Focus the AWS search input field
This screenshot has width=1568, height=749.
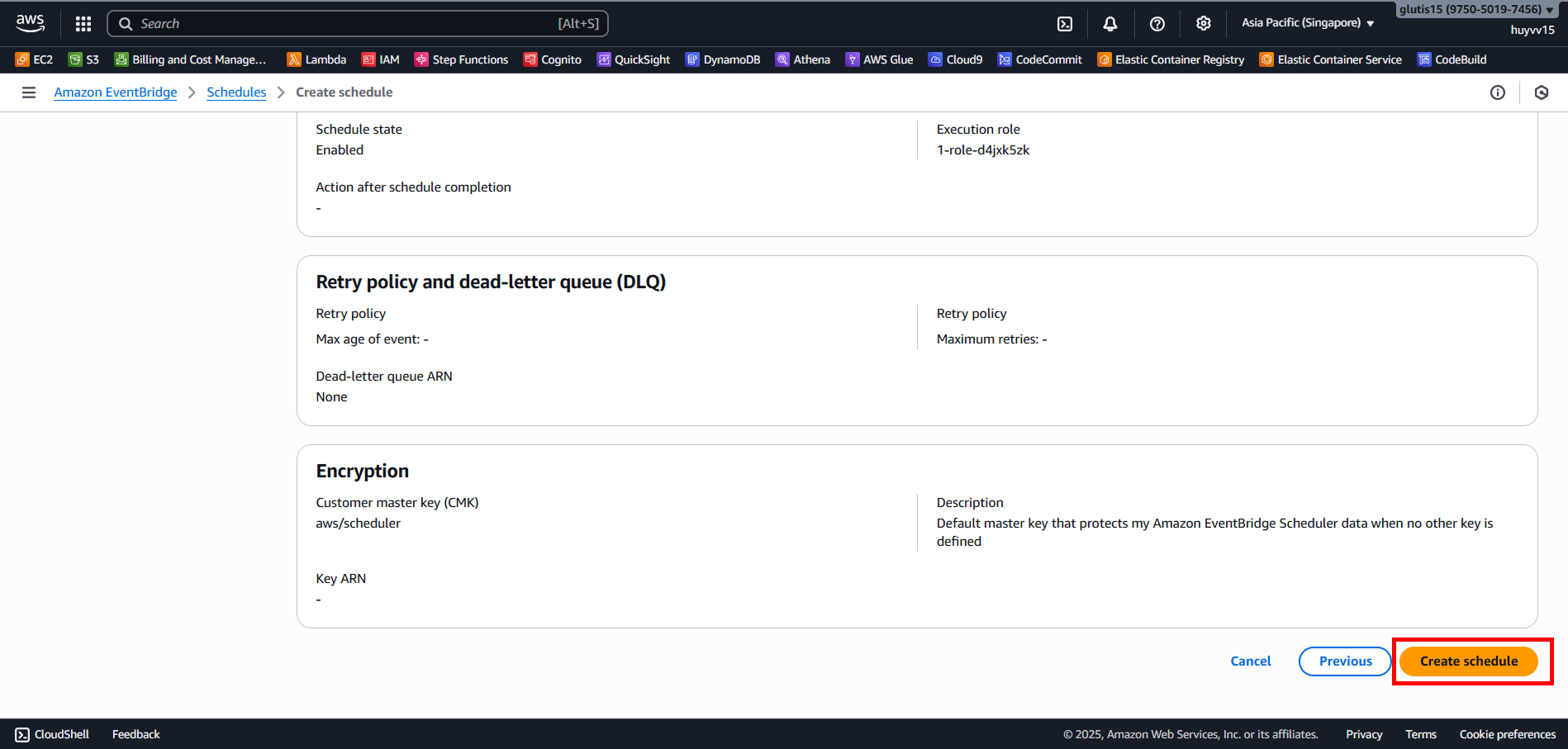(347, 24)
